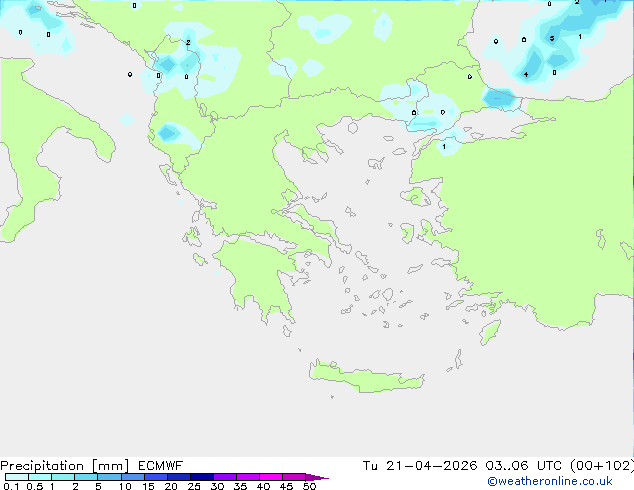
Task: Click the legend value '10' label
Action: click(x=125, y=486)
